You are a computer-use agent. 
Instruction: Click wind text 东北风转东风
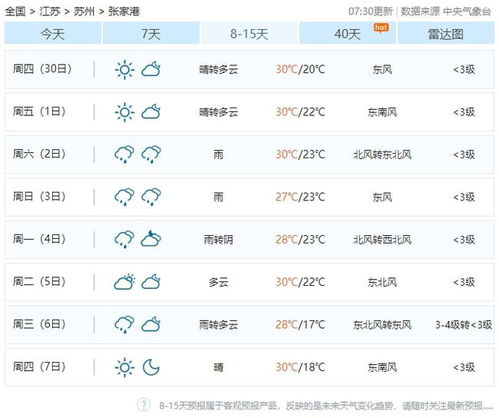(382, 325)
